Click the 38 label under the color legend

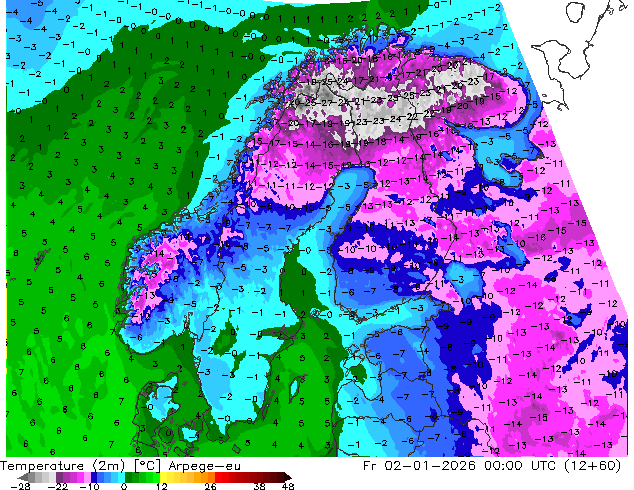[x=259, y=486]
